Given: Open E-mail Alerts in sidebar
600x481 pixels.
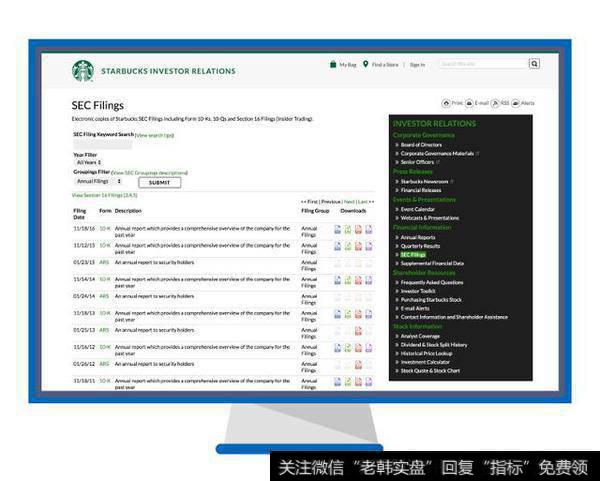Looking at the screenshot, I should click(414, 308).
